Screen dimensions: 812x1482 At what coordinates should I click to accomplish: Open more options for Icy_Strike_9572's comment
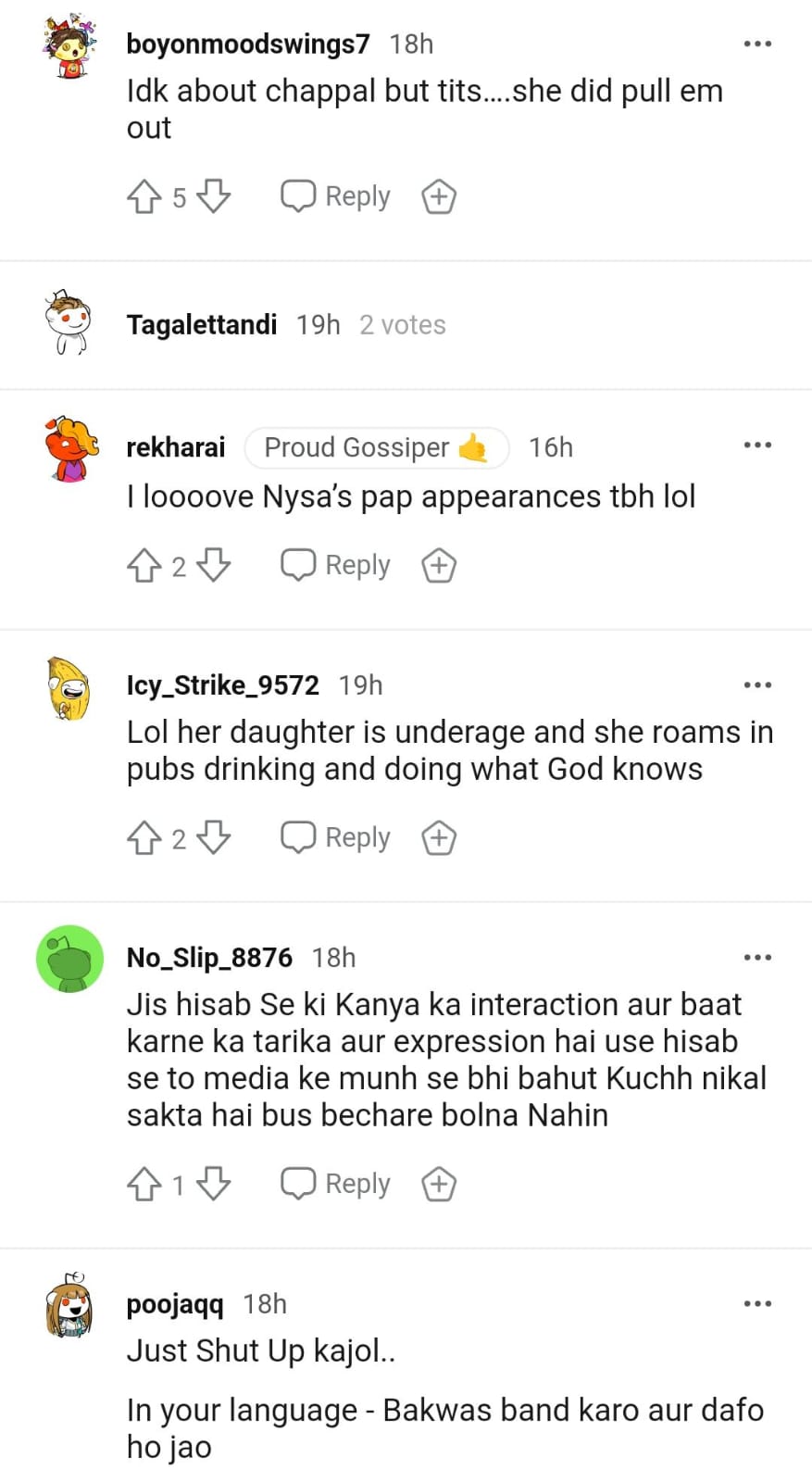(x=757, y=685)
